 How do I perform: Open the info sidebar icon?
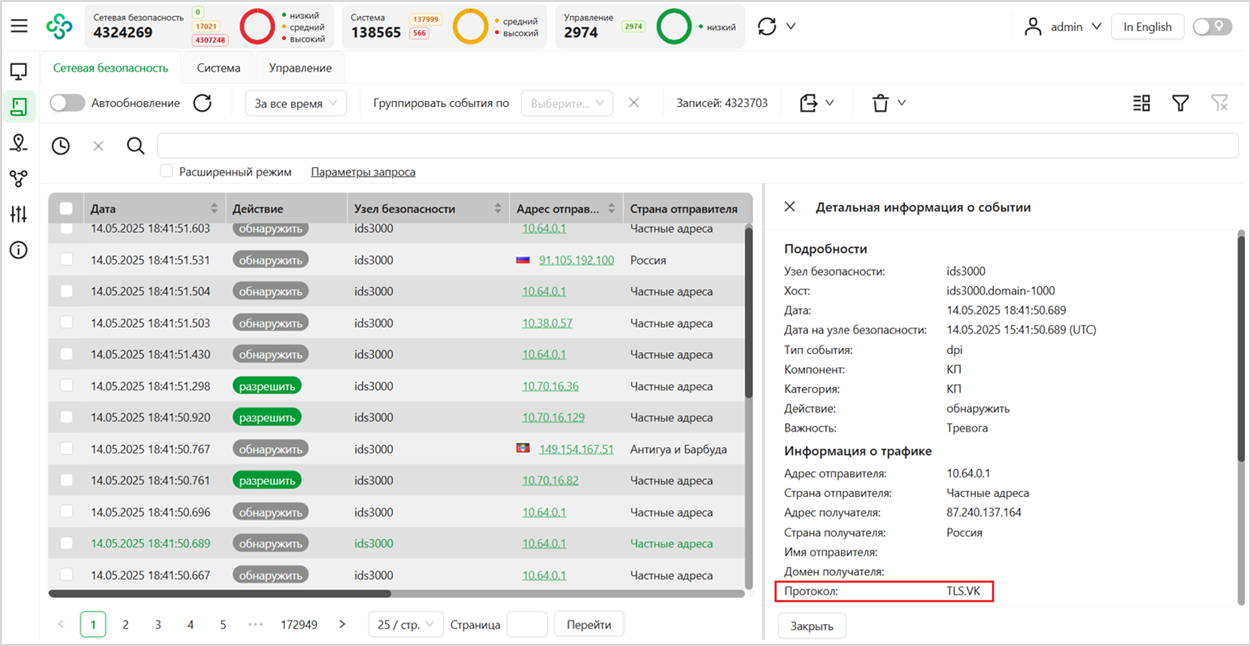tap(18, 250)
